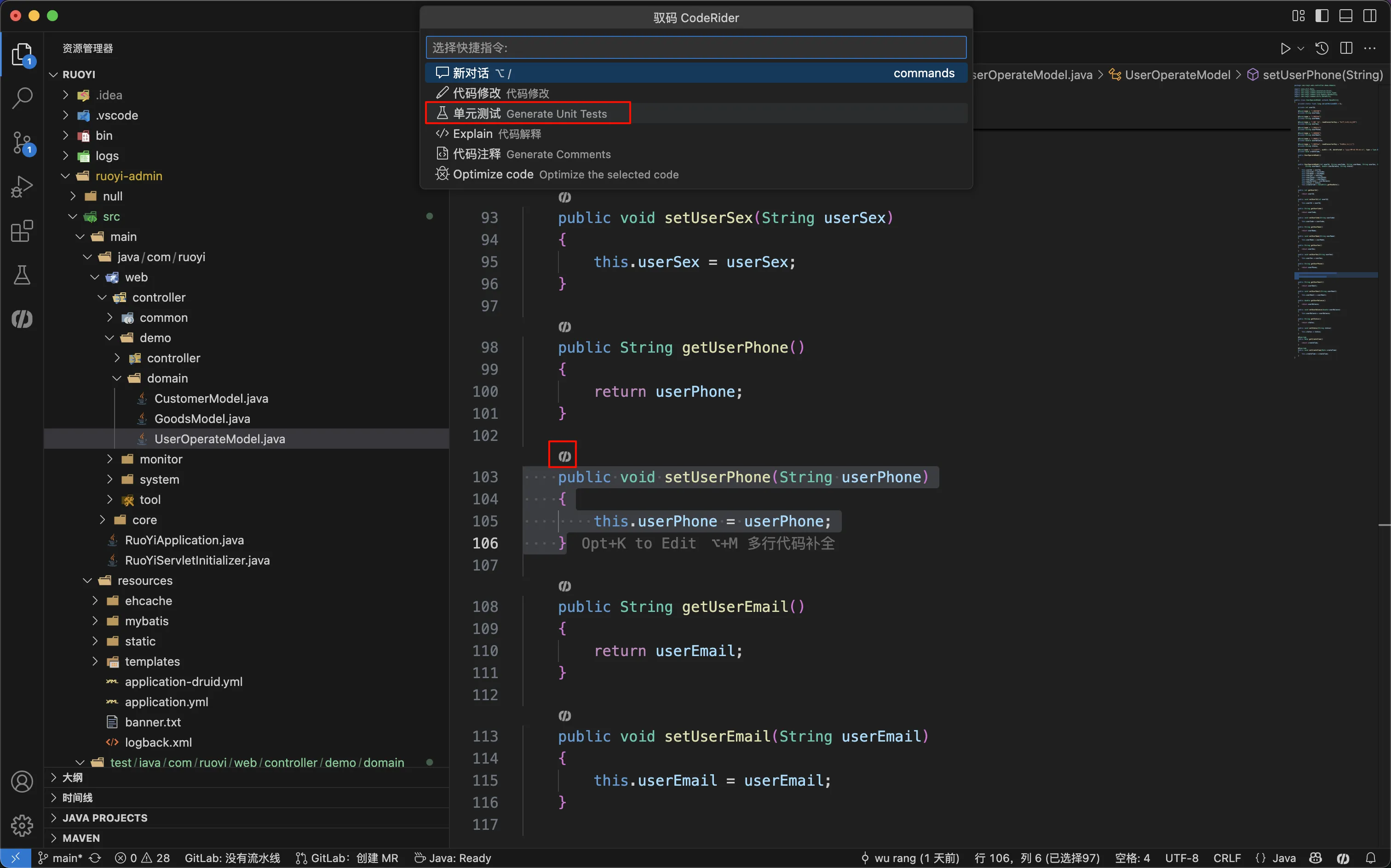This screenshot has height=868, width=1391.
Task: Expand the monitor folder
Action: 160,459
